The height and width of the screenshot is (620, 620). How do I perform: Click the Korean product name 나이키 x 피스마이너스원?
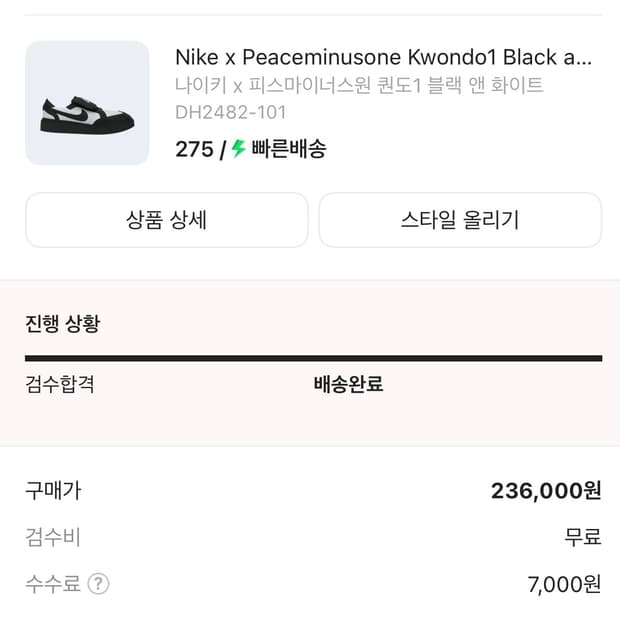click(358, 86)
